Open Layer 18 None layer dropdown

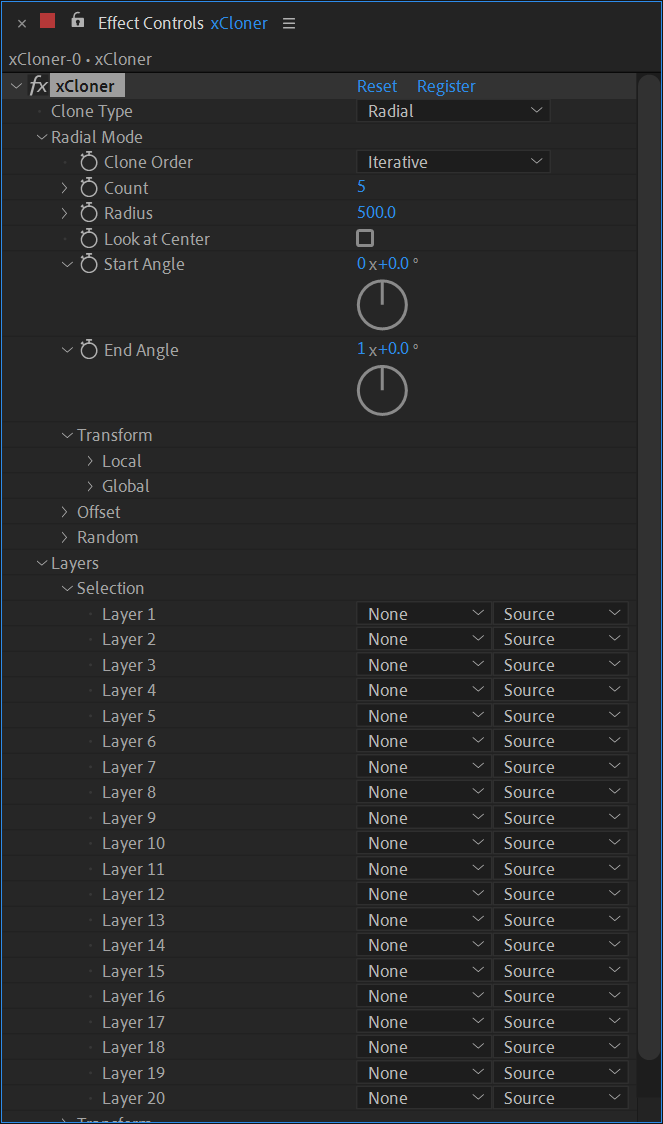424,1047
